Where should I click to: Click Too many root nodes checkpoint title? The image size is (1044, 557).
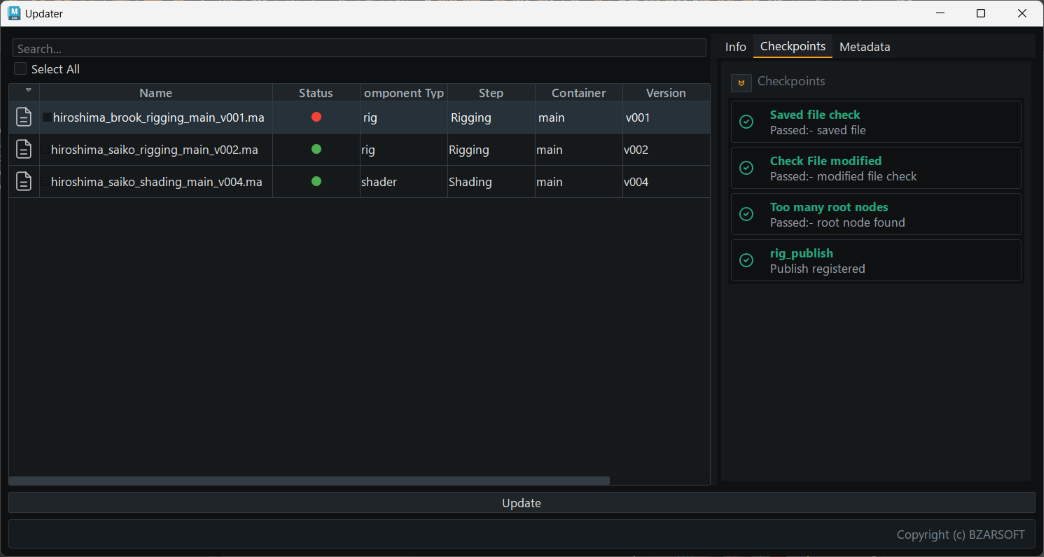pyautogui.click(x=829, y=207)
